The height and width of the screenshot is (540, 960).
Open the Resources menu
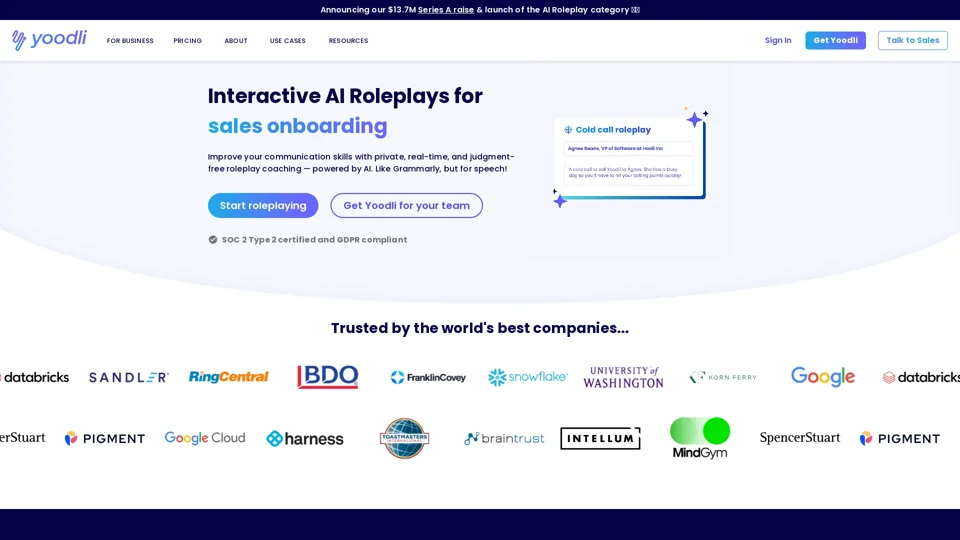tap(348, 40)
